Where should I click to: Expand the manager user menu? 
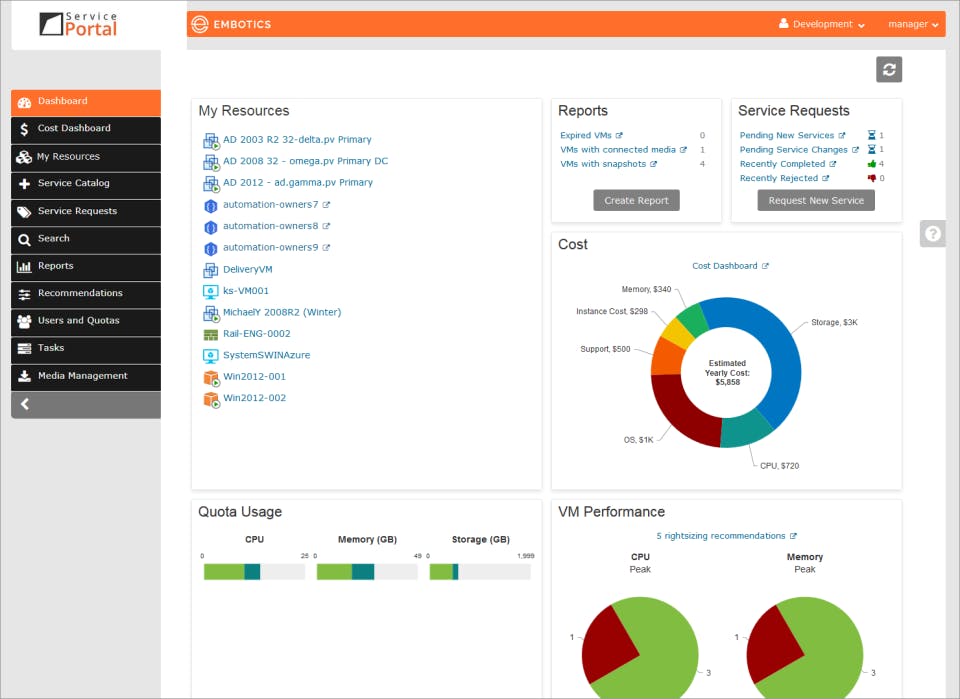pos(913,24)
